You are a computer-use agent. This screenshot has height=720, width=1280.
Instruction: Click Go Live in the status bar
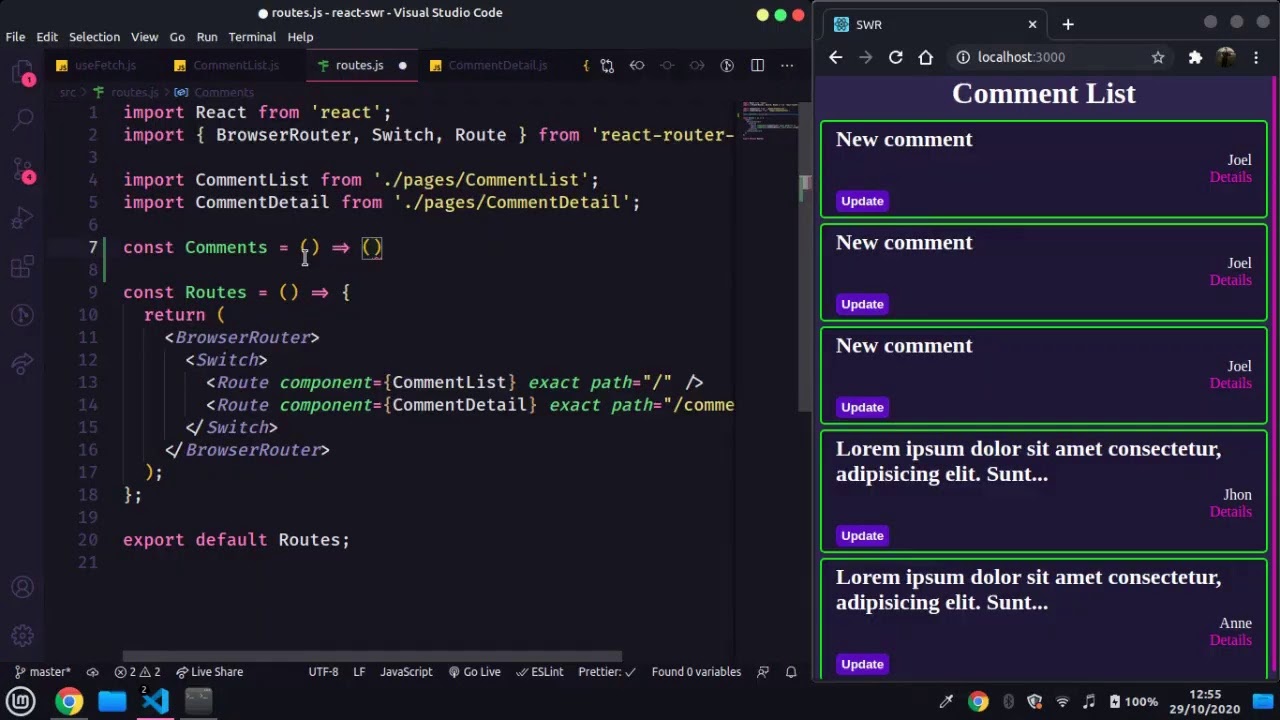pyautogui.click(x=474, y=672)
